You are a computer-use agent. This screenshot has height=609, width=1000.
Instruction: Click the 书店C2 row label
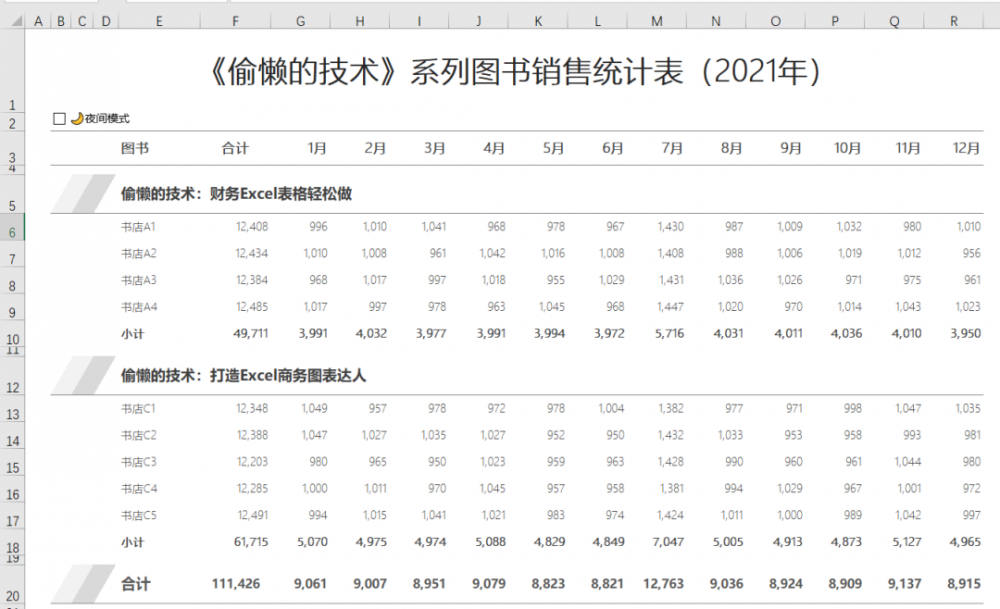138,436
